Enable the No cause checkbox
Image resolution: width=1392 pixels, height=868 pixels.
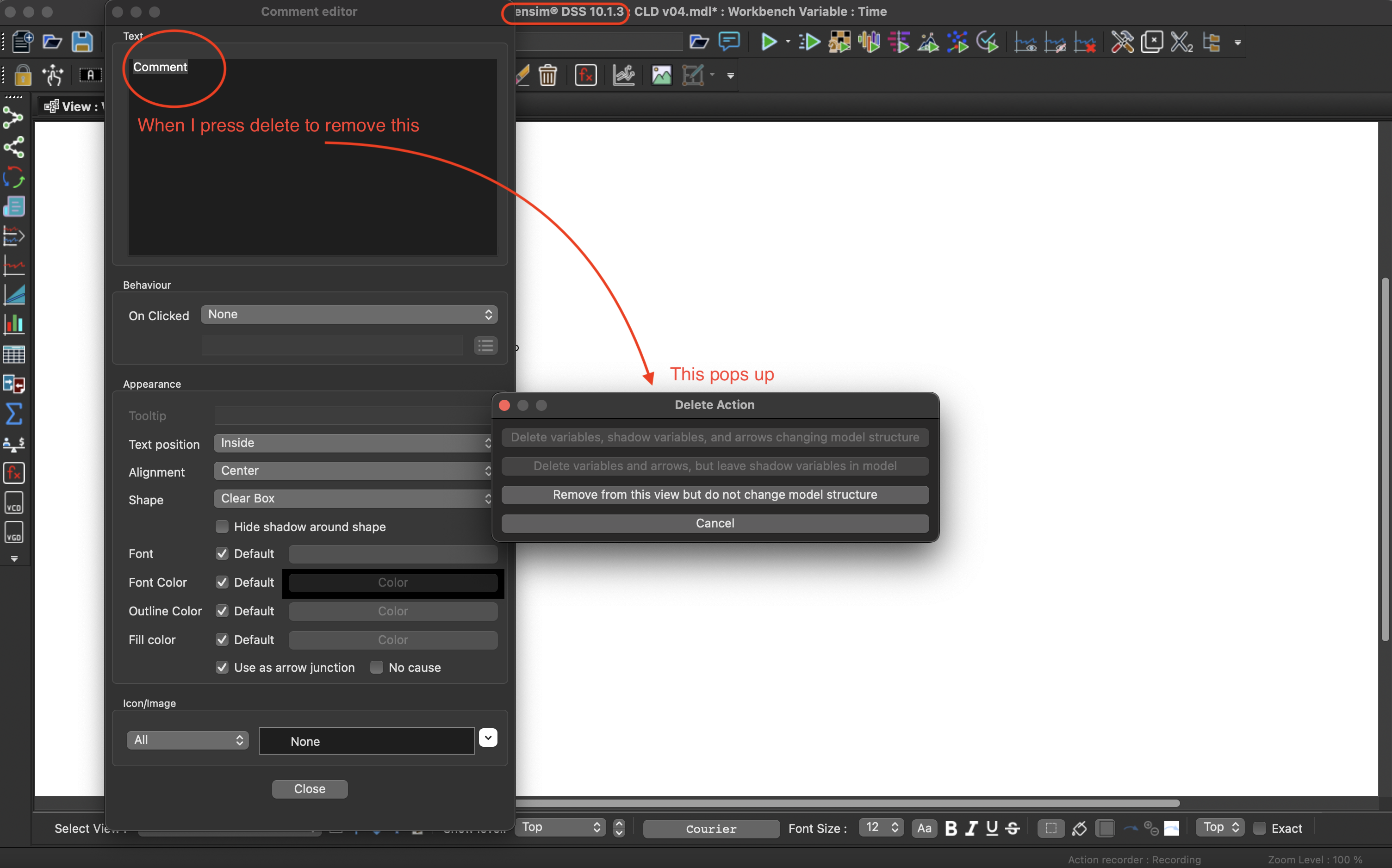pos(377,667)
